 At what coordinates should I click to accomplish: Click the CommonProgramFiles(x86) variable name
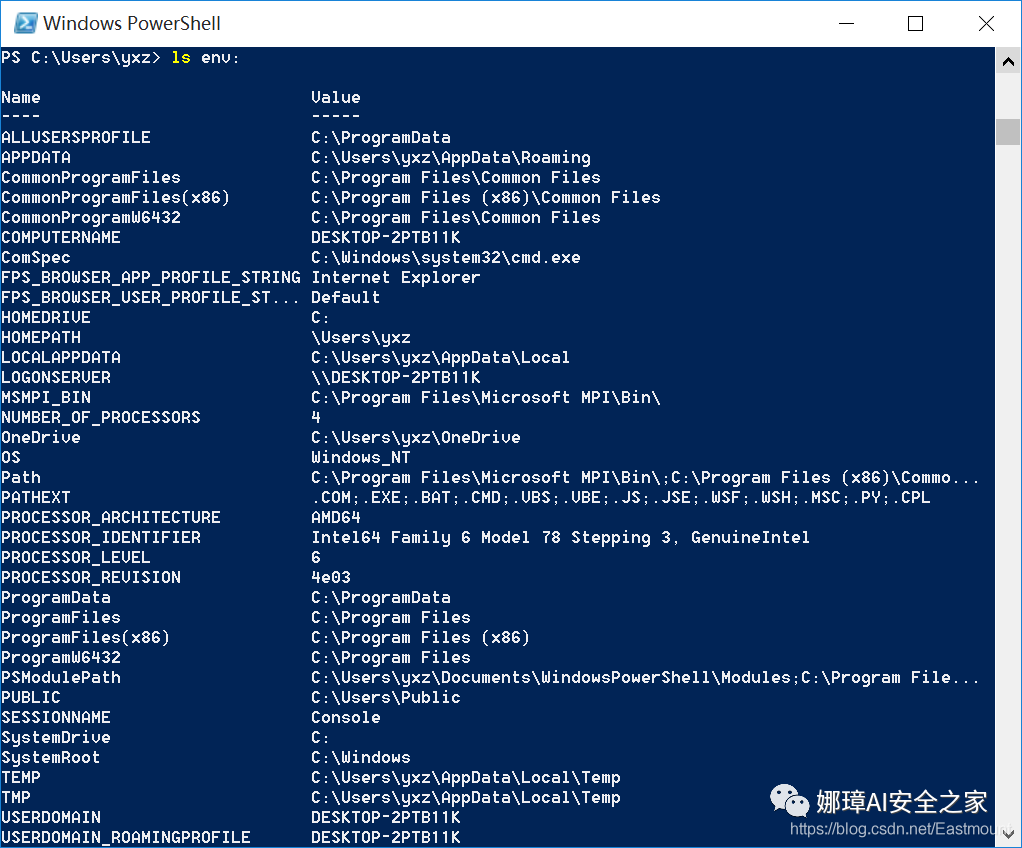point(115,197)
